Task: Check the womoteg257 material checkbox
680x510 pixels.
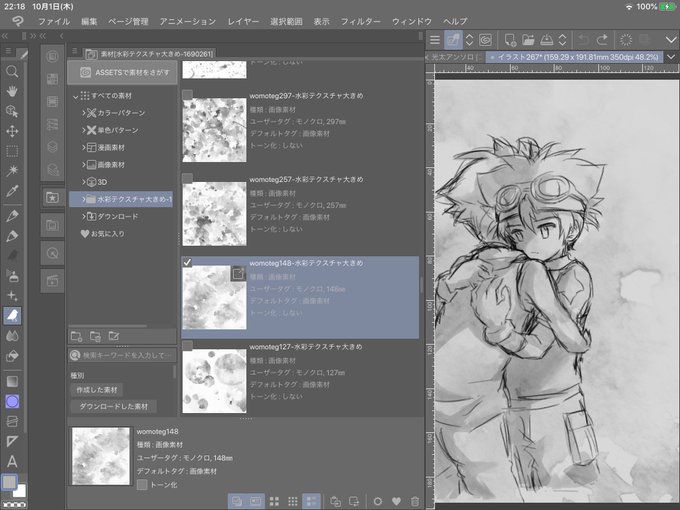Action: 187,179
